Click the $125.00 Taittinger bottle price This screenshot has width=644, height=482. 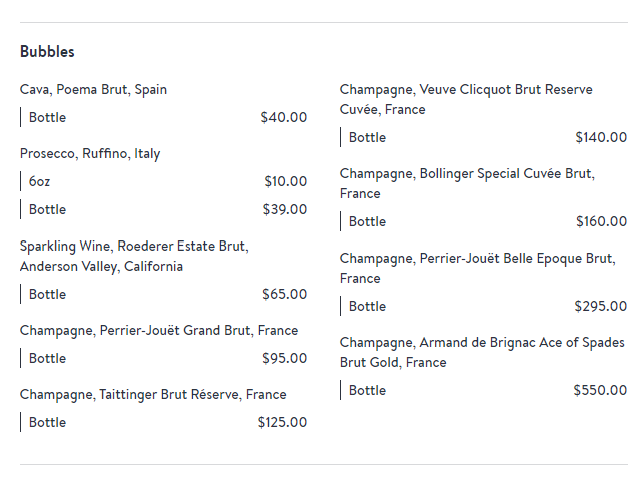coord(283,422)
